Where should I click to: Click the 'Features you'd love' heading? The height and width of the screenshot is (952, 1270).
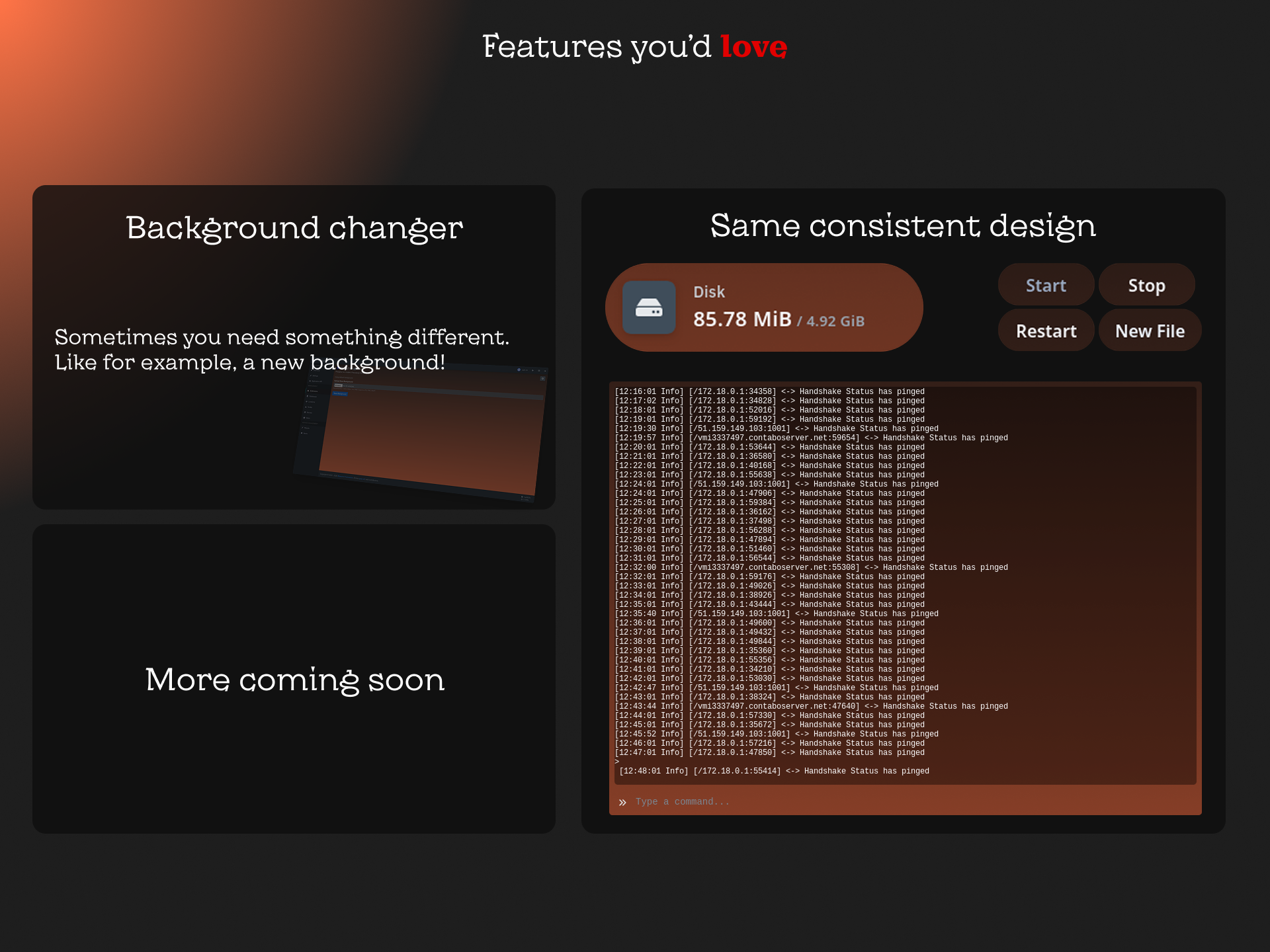coord(634,46)
